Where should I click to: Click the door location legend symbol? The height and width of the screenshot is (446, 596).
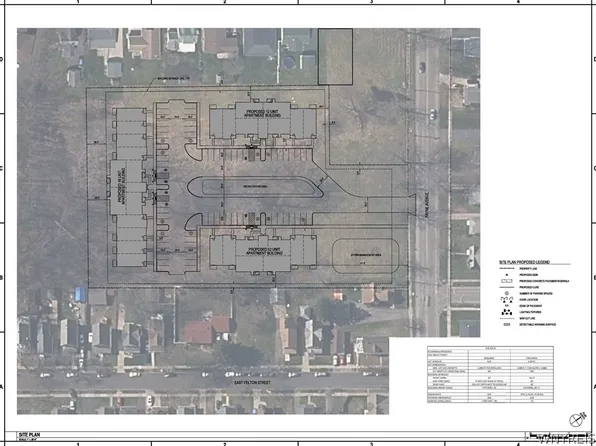pyautogui.click(x=506, y=300)
